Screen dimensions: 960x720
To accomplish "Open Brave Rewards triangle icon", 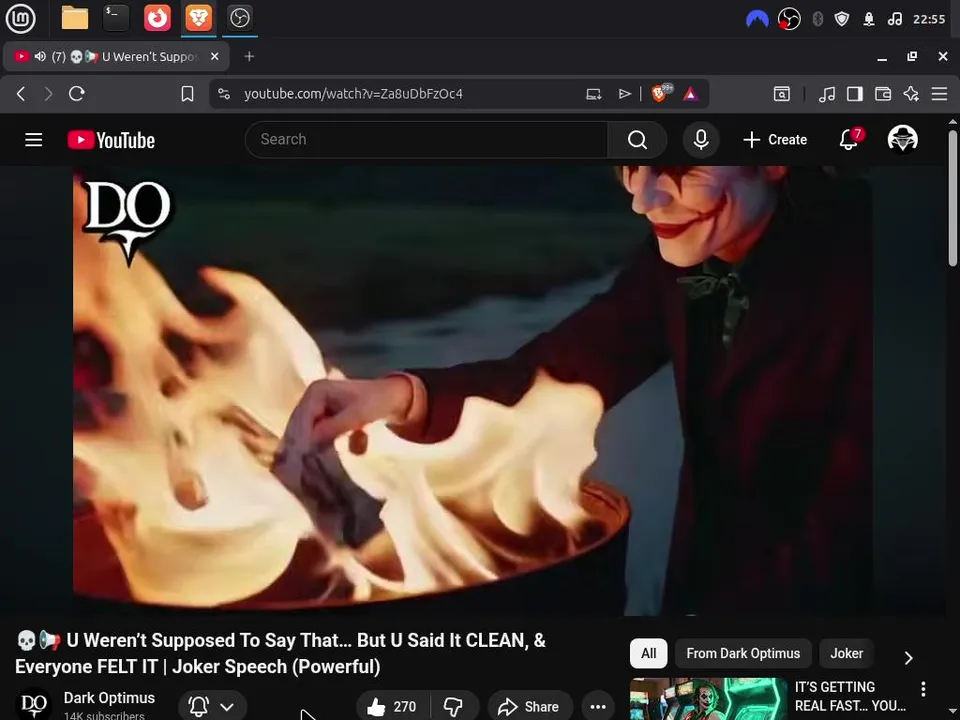I will tap(691, 94).
